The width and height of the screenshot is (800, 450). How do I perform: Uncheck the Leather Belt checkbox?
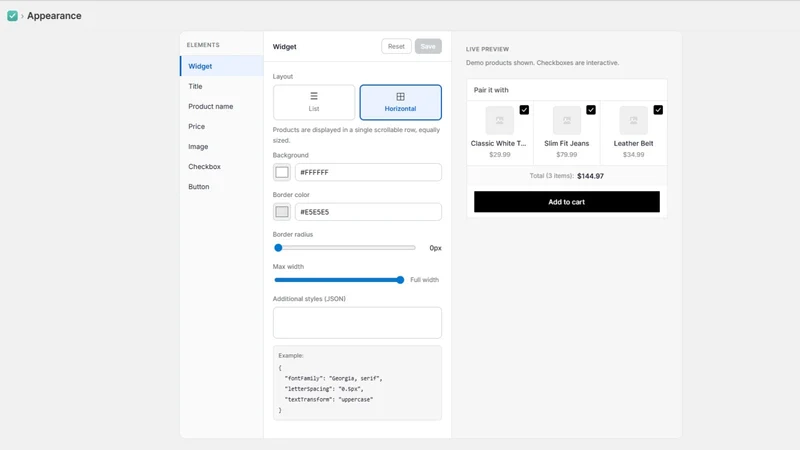[x=658, y=110]
